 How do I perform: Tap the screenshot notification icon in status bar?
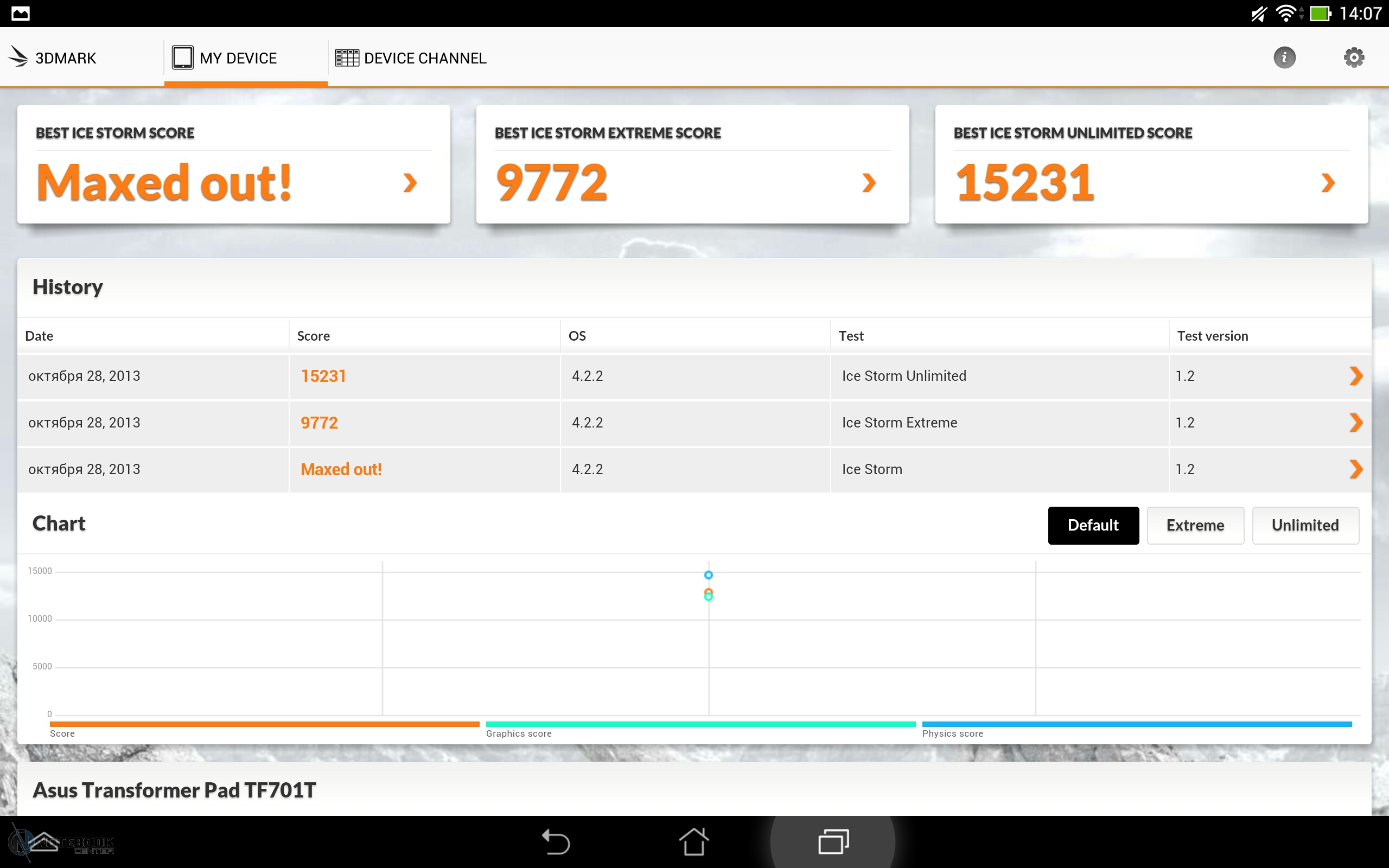coord(20,13)
